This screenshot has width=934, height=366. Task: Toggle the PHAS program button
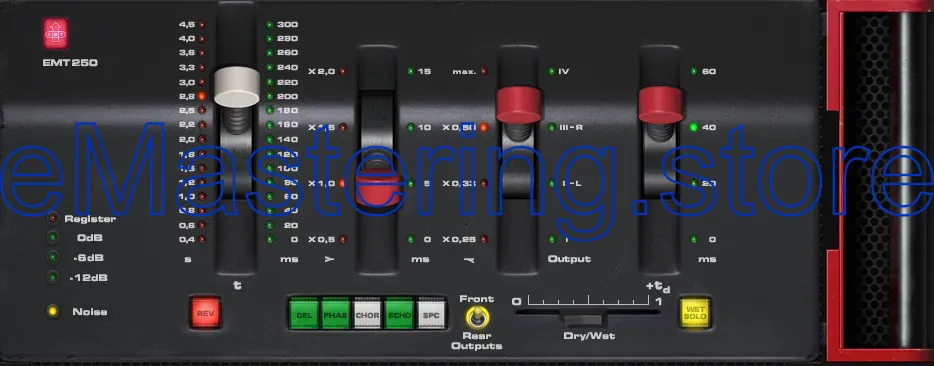pos(336,314)
